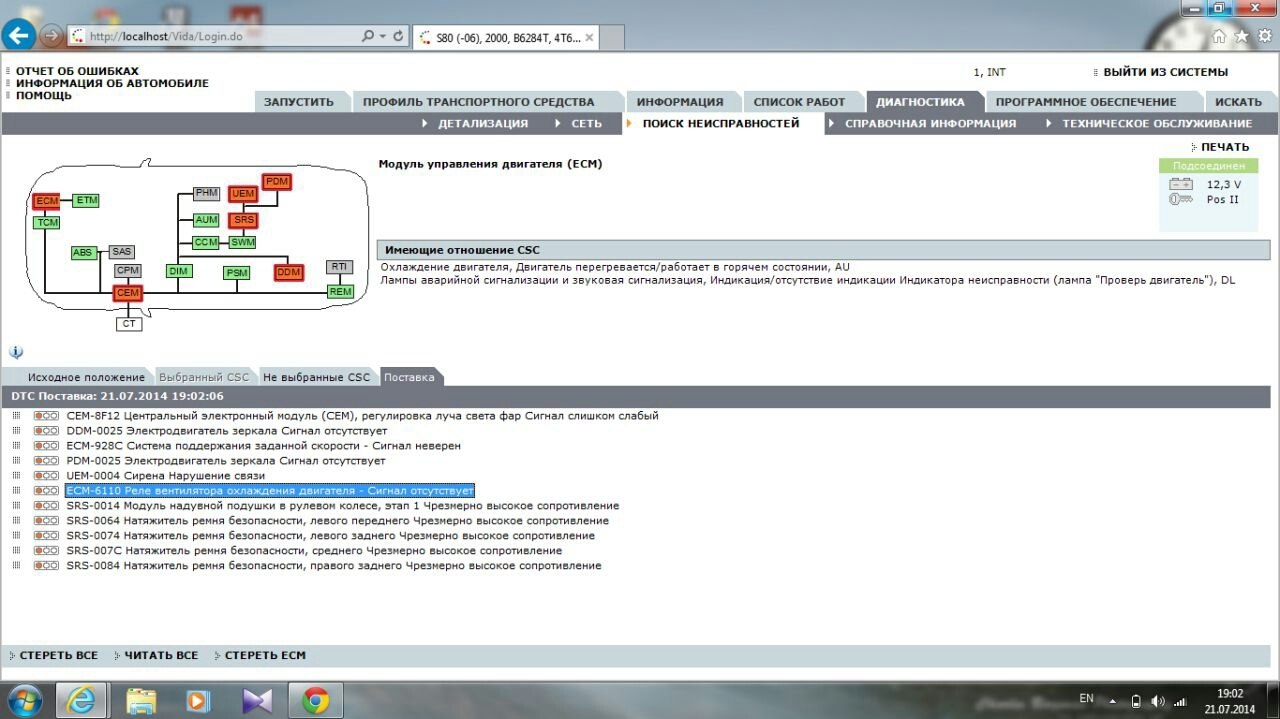Viewport: 1280px width, 719px height.
Task: Click status icon for SRS-0014 fault code
Action: coord(46,506)
